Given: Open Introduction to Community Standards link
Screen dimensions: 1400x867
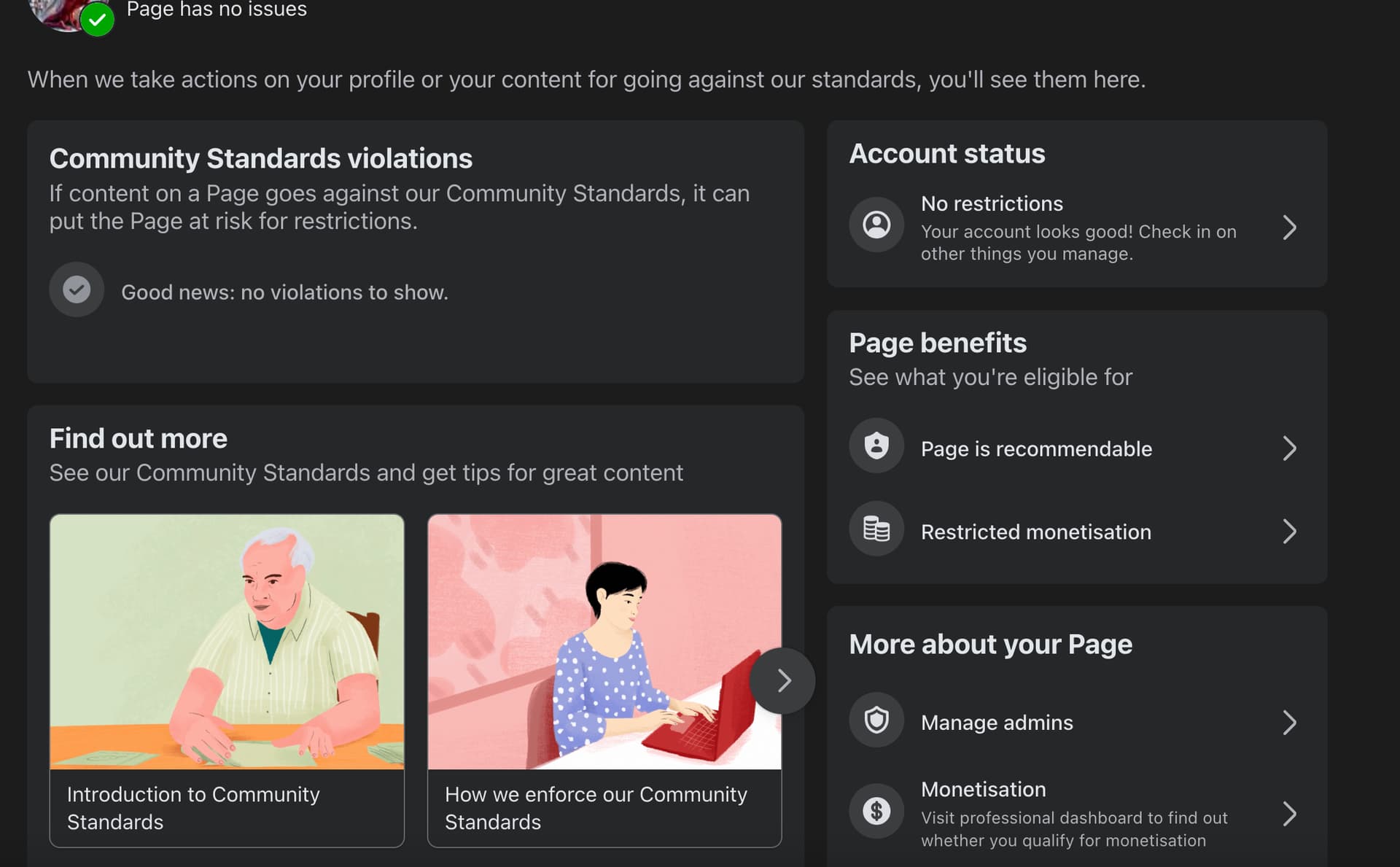Looking at the screenshot, I should click(193, 808).
